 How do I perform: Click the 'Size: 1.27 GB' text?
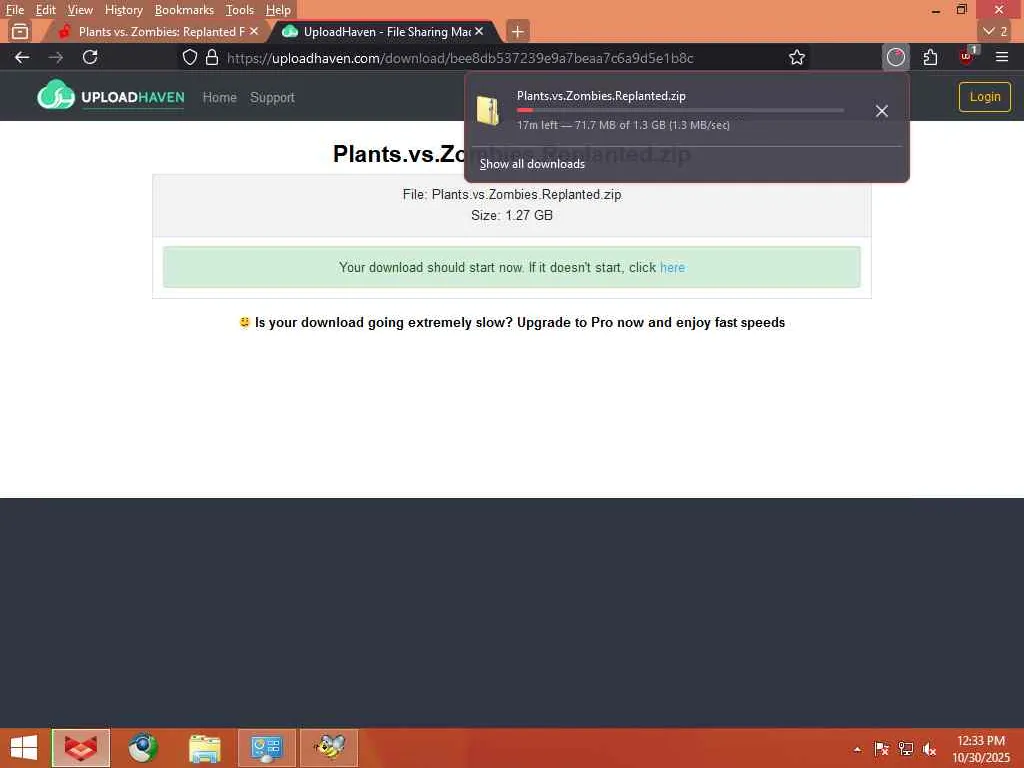pyautogui.click(x=512, y=216)
